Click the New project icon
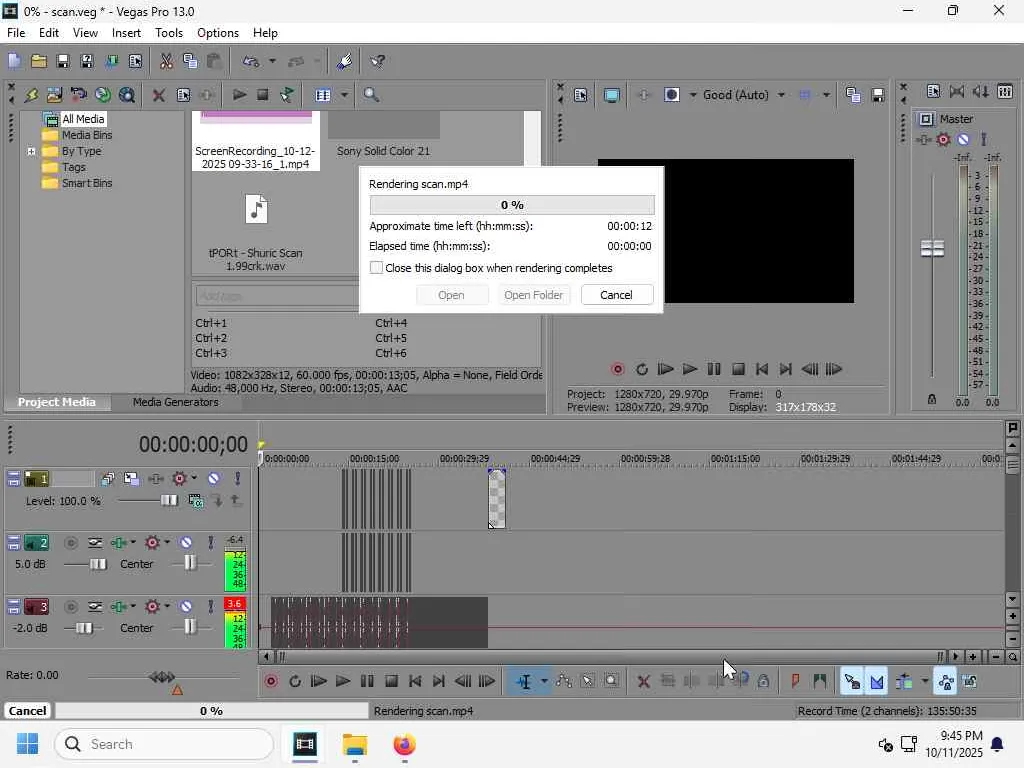The width and height of the screenshot is (1024, 768). [x=14, y=61]
